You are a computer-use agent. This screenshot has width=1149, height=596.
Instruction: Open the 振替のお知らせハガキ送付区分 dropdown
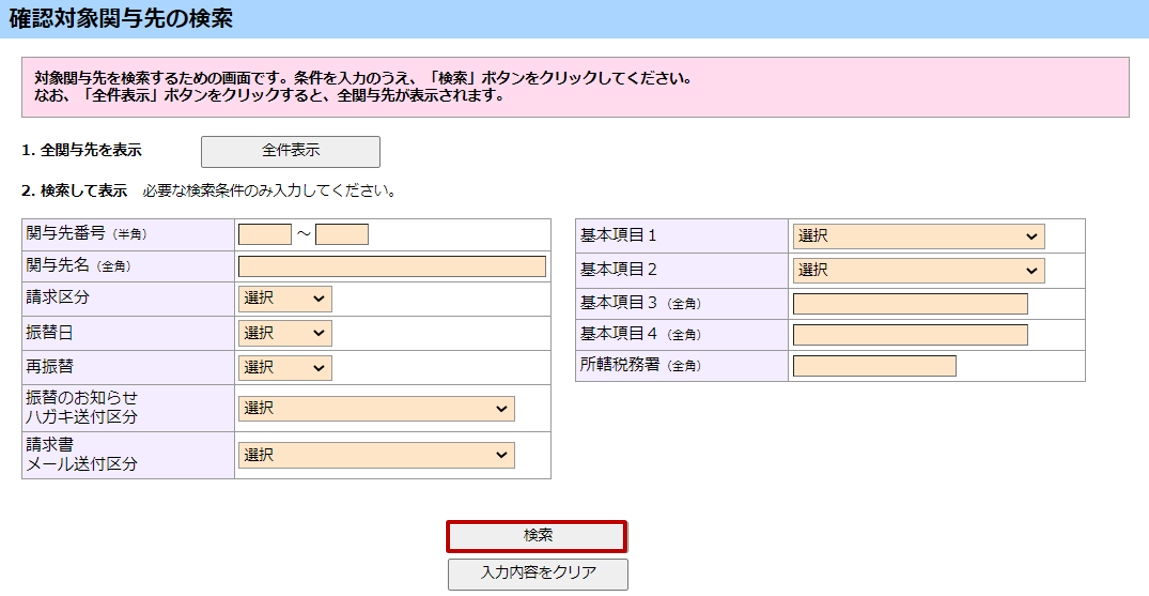[376, 409]
